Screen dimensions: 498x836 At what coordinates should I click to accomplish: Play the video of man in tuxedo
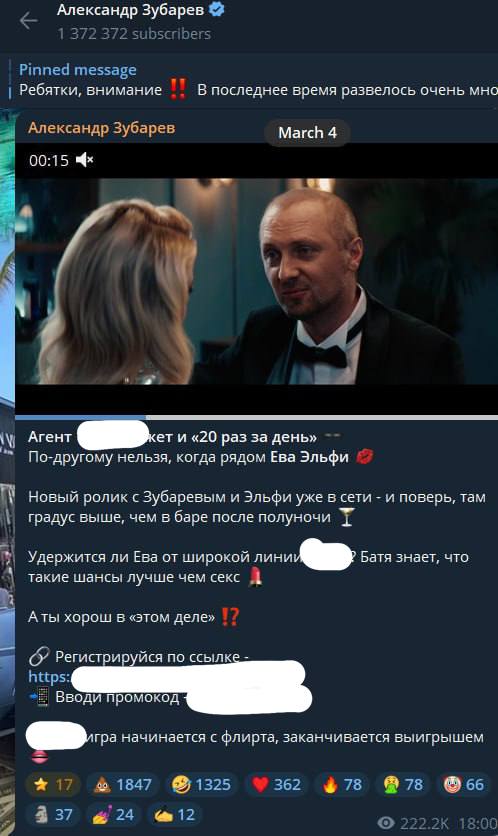pos(256,281)
